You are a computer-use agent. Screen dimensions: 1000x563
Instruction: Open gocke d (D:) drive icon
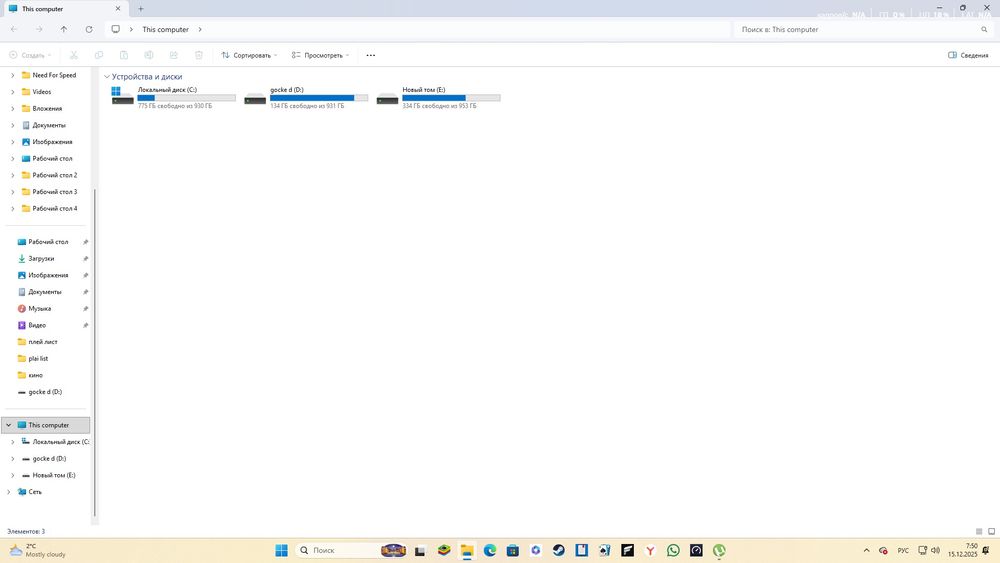[x=254, y=98]
